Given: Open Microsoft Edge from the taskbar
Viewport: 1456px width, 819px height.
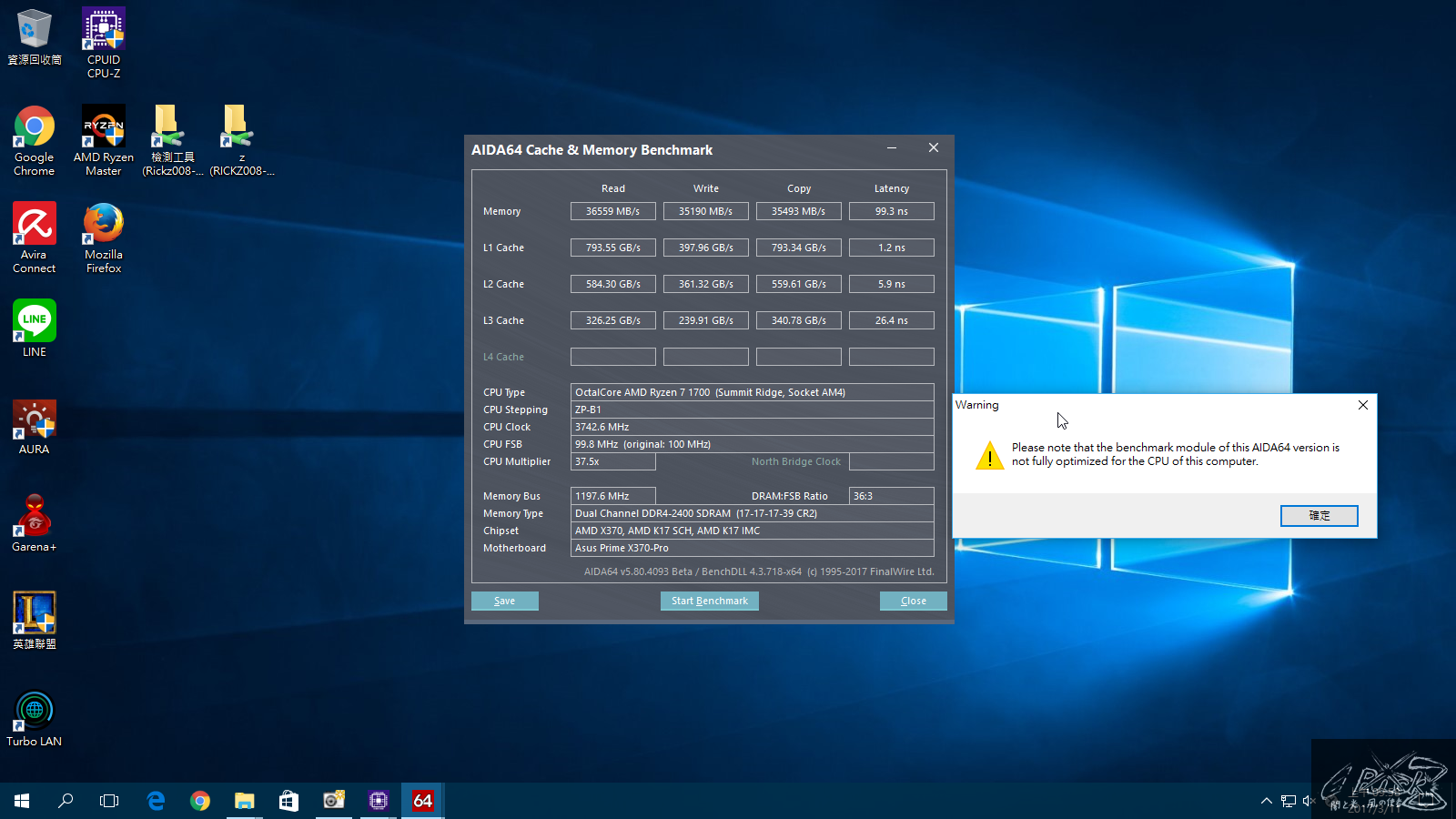Looking at the screenshot, I should coord(156,801).
